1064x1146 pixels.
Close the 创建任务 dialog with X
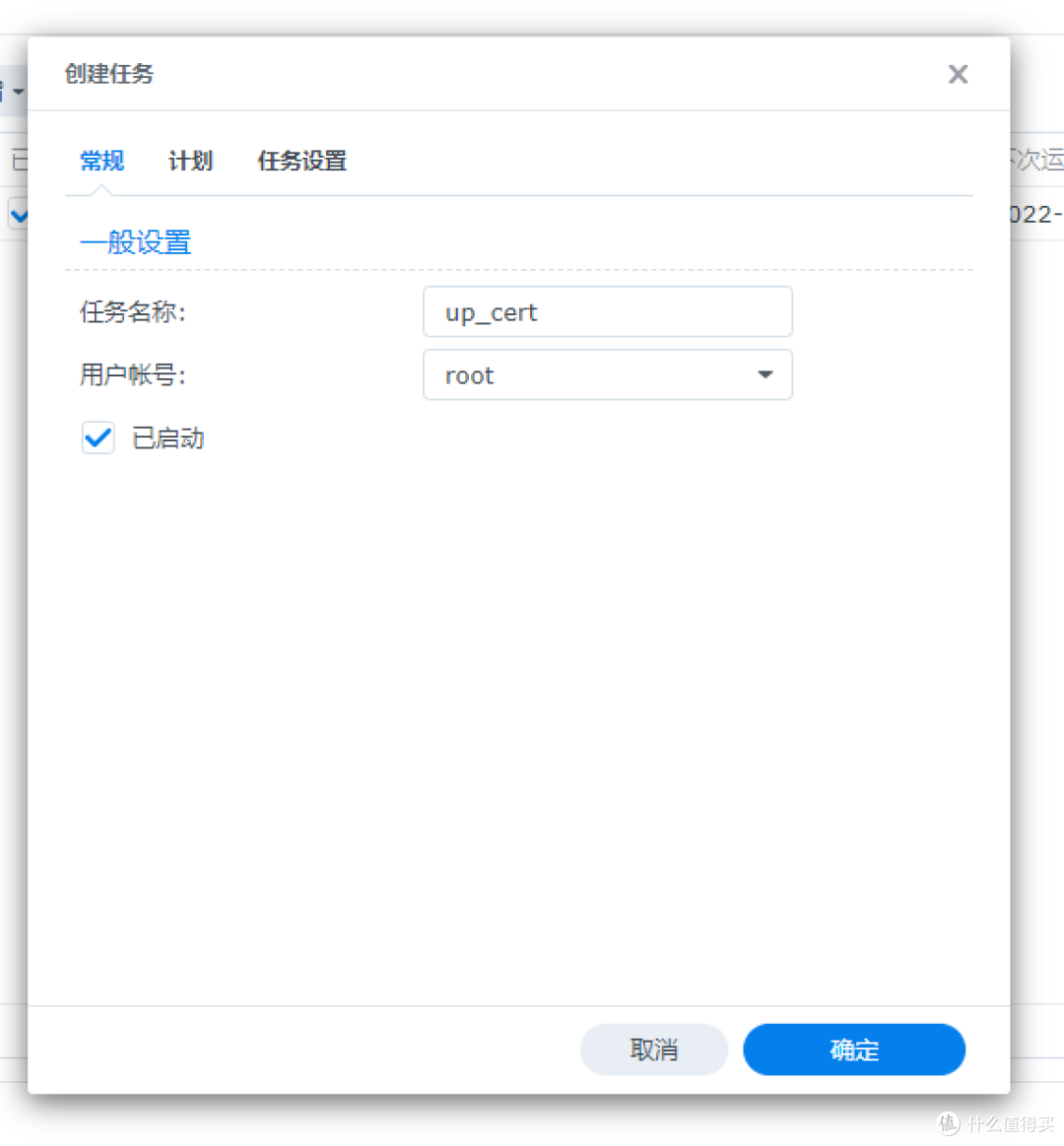958,75
